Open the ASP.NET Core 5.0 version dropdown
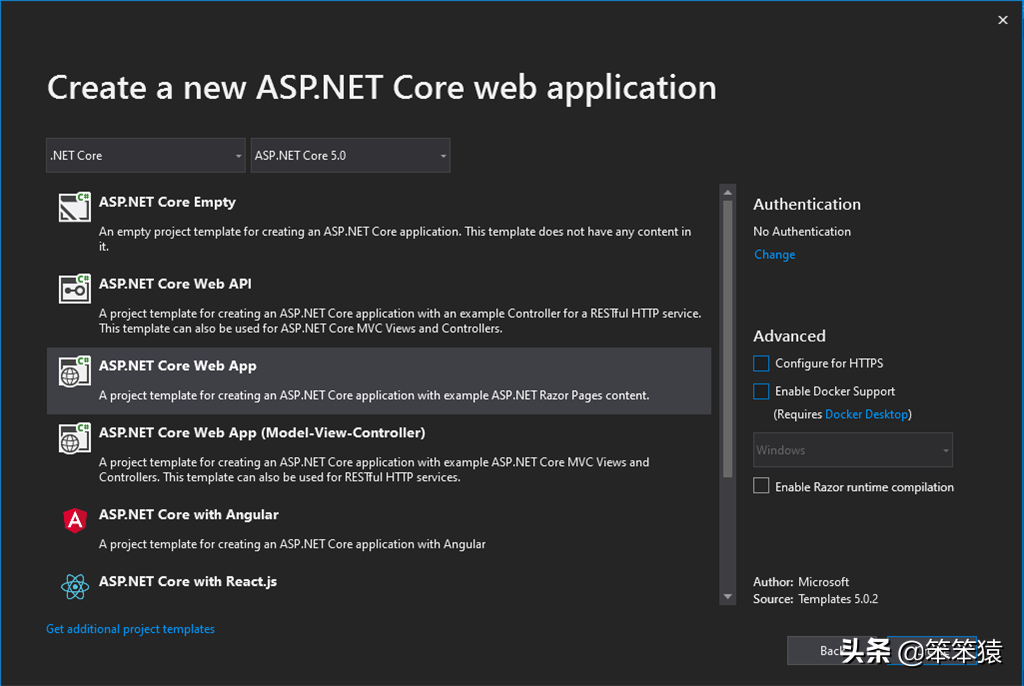This screenshot has height=686, width=1024. (x=351, y=155)
